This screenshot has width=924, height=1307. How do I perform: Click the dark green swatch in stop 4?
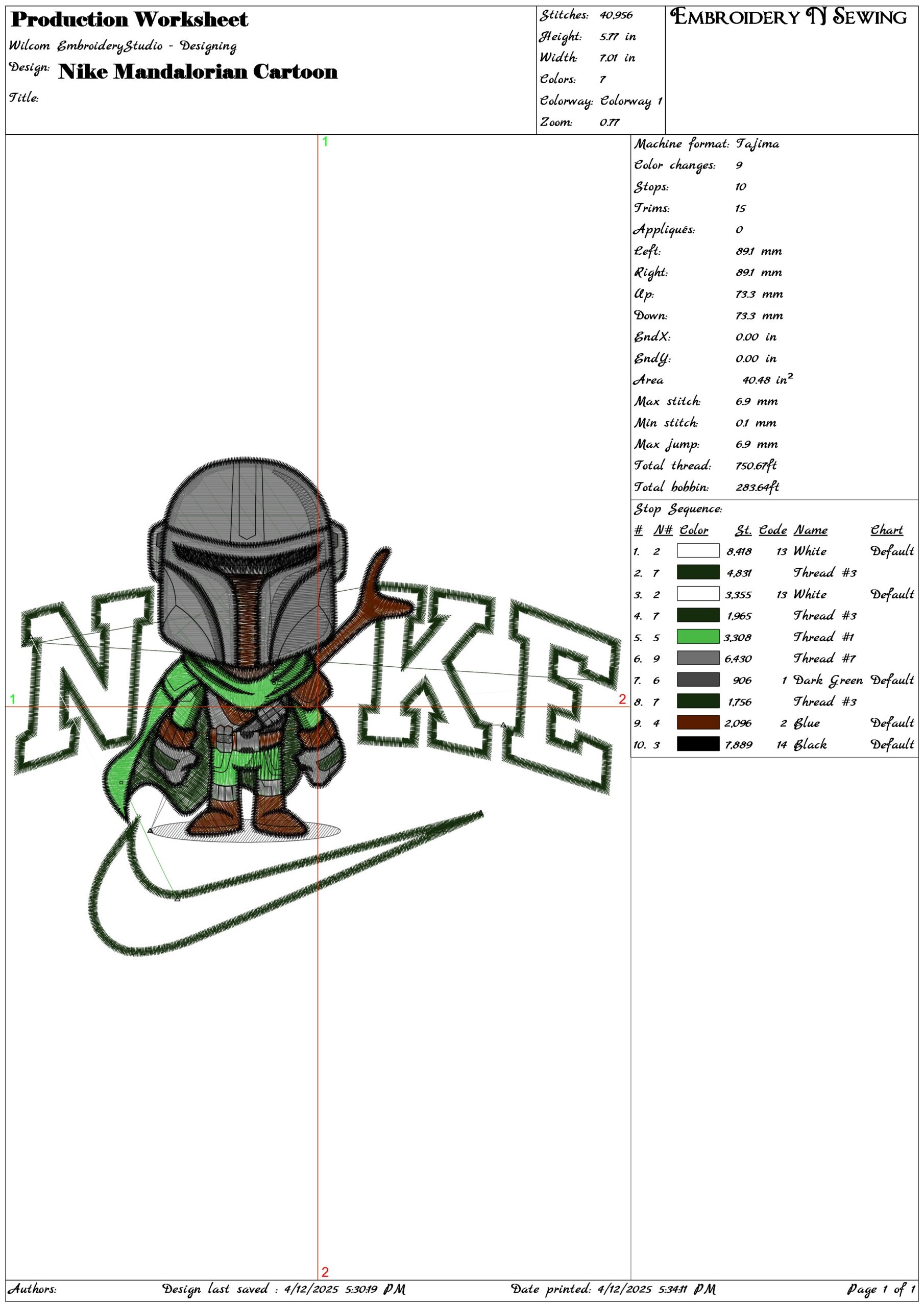(x=698, y=615)
